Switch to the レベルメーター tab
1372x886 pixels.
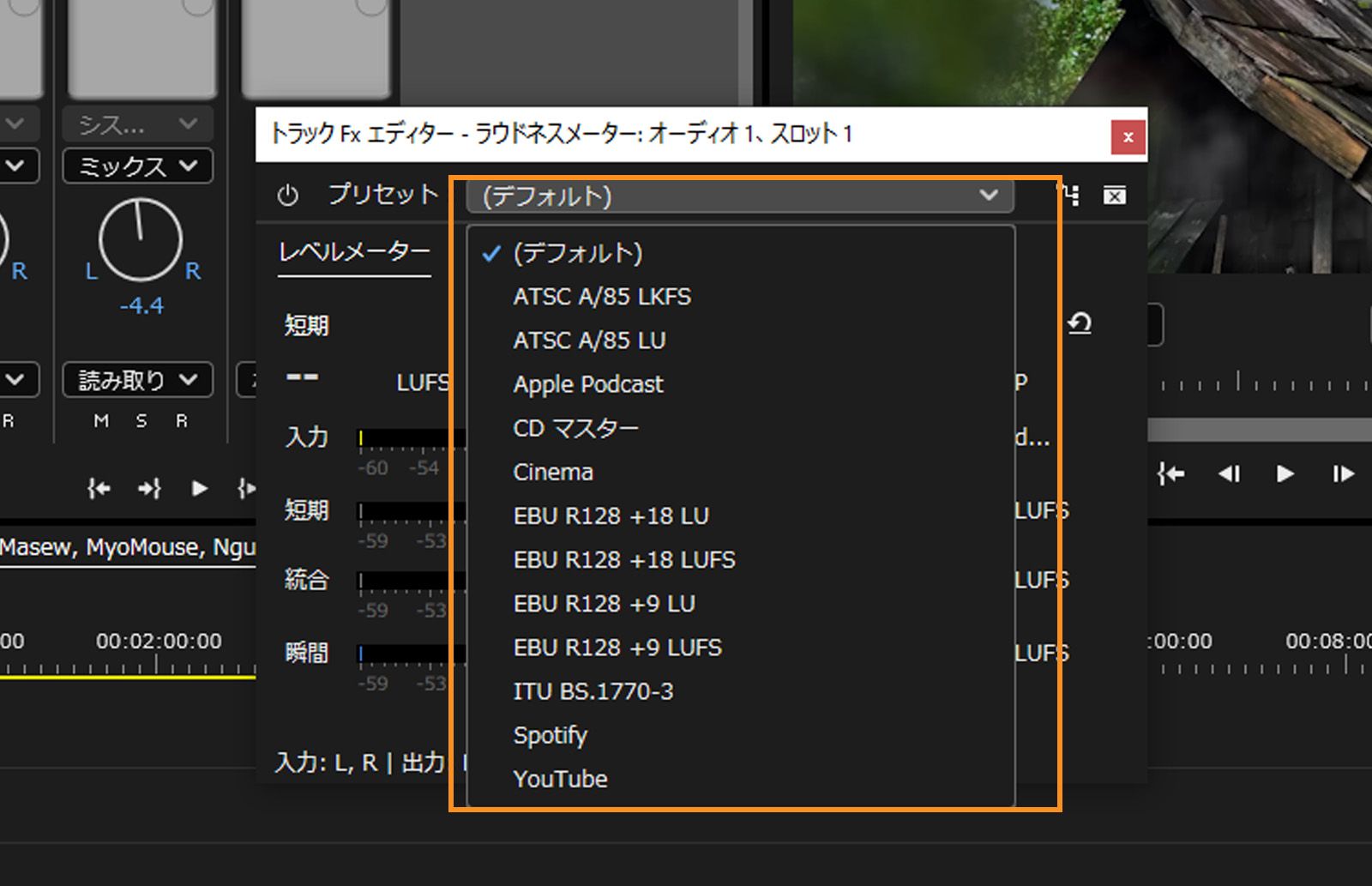pyautogui.click(x=354, y=252)
